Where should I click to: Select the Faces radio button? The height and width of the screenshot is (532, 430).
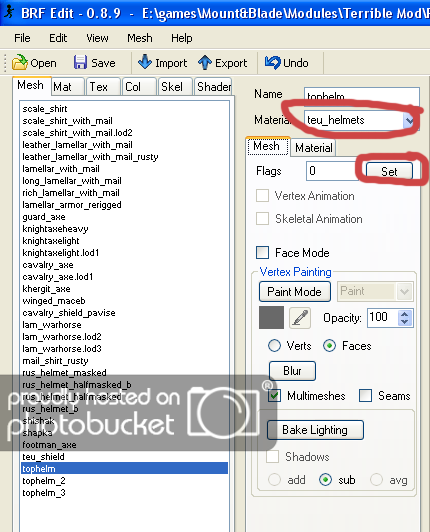point(329,346)
